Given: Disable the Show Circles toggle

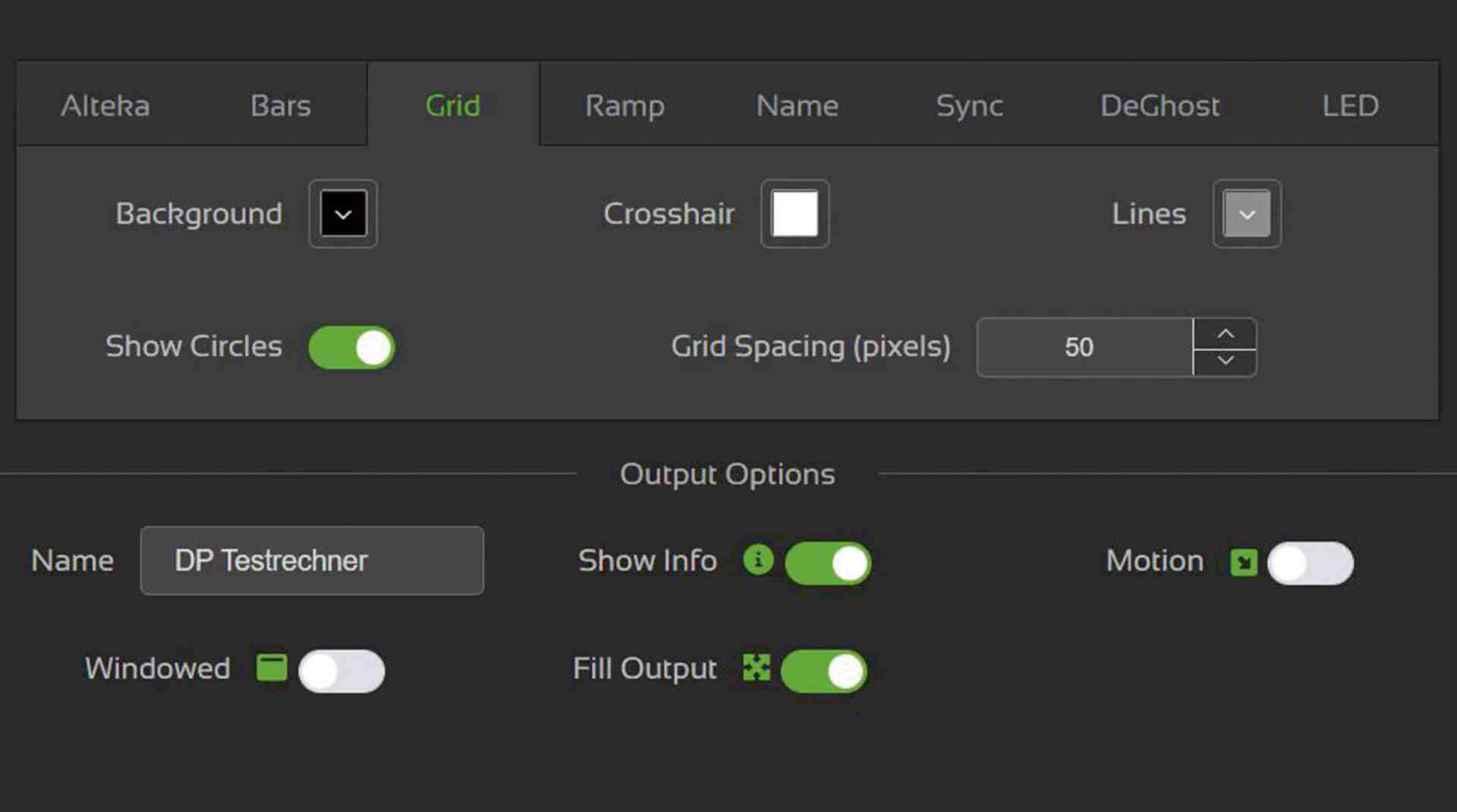Looking at the screenshot, I should 352,347.
